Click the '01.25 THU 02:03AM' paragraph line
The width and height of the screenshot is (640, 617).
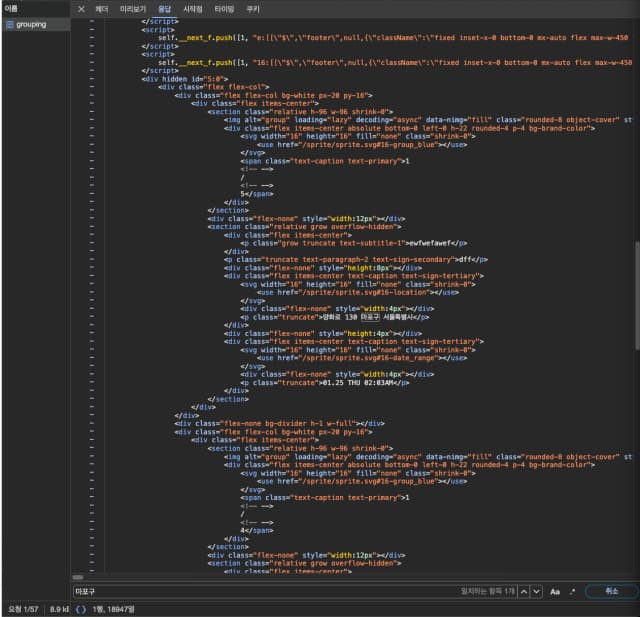(324, 383)
